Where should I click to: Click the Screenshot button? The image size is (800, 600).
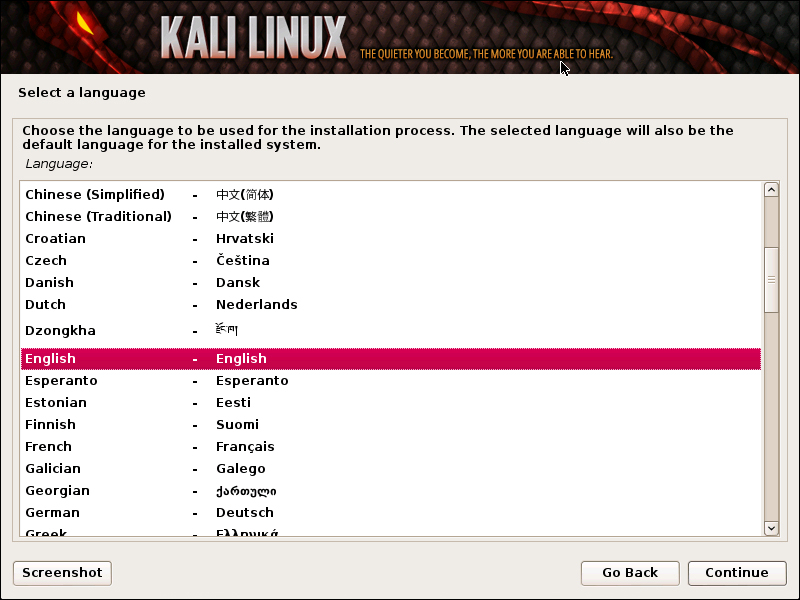[x=62, y=573]
